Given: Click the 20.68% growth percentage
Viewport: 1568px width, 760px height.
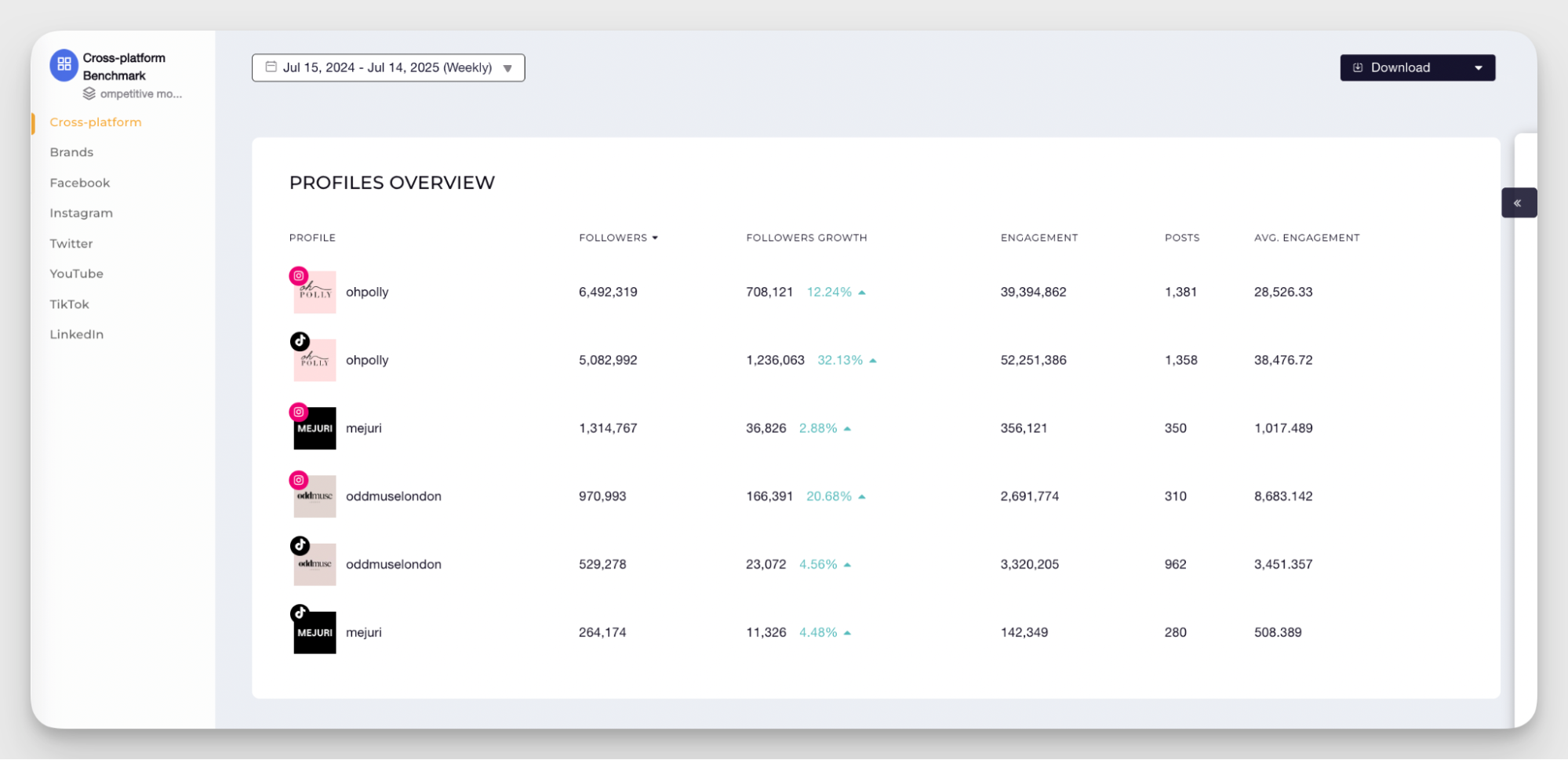Looking at the screenshot, I should pos(829,496).
